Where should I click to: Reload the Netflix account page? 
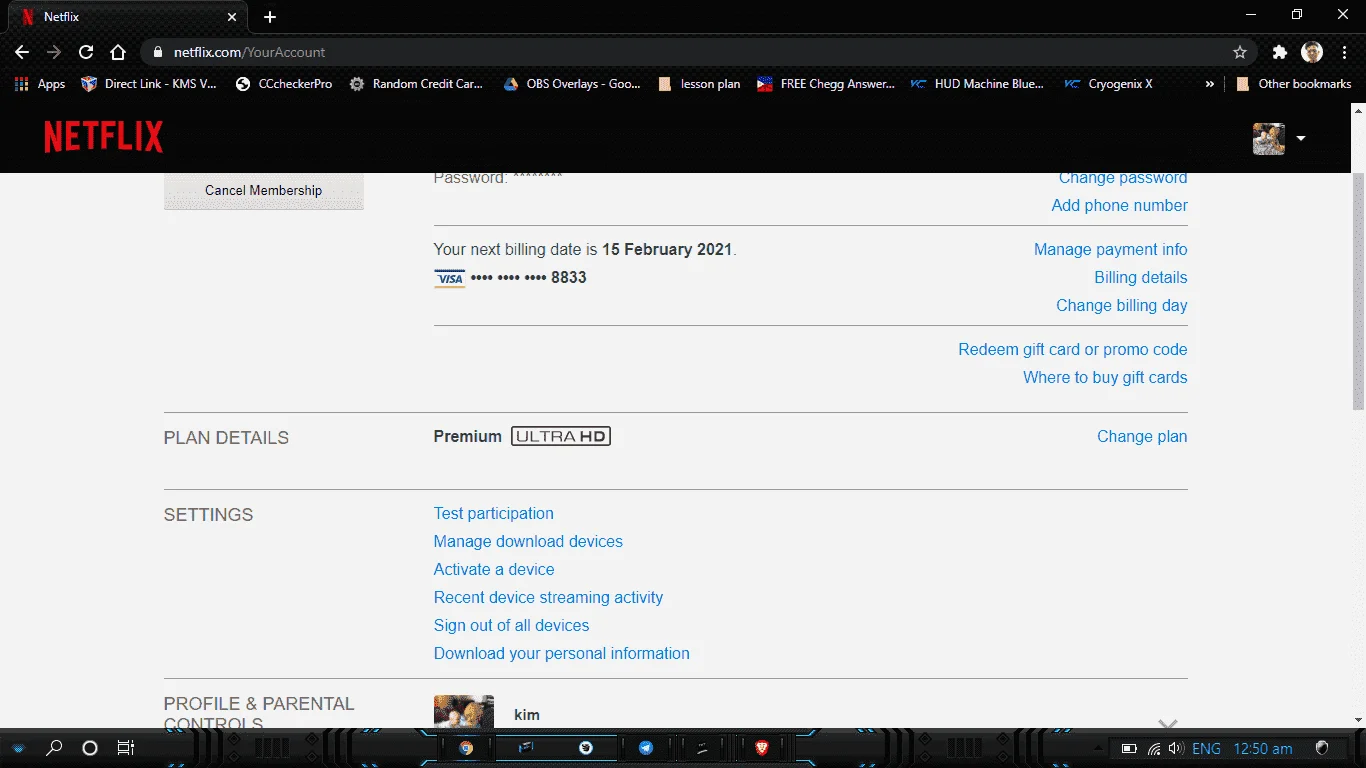86,52
